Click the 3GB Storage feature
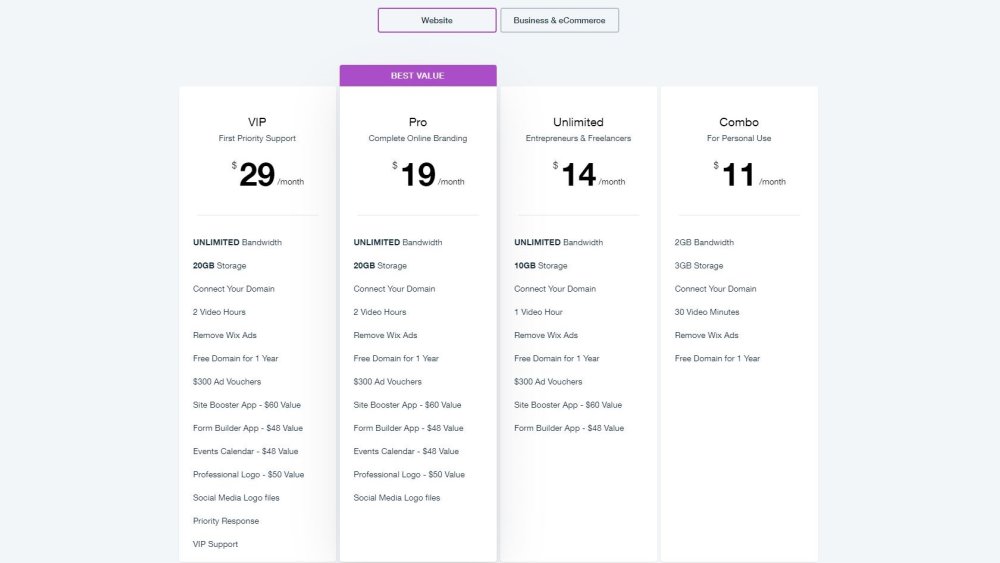The width and height of the screenshot is (1000, 563). [699, 266]
